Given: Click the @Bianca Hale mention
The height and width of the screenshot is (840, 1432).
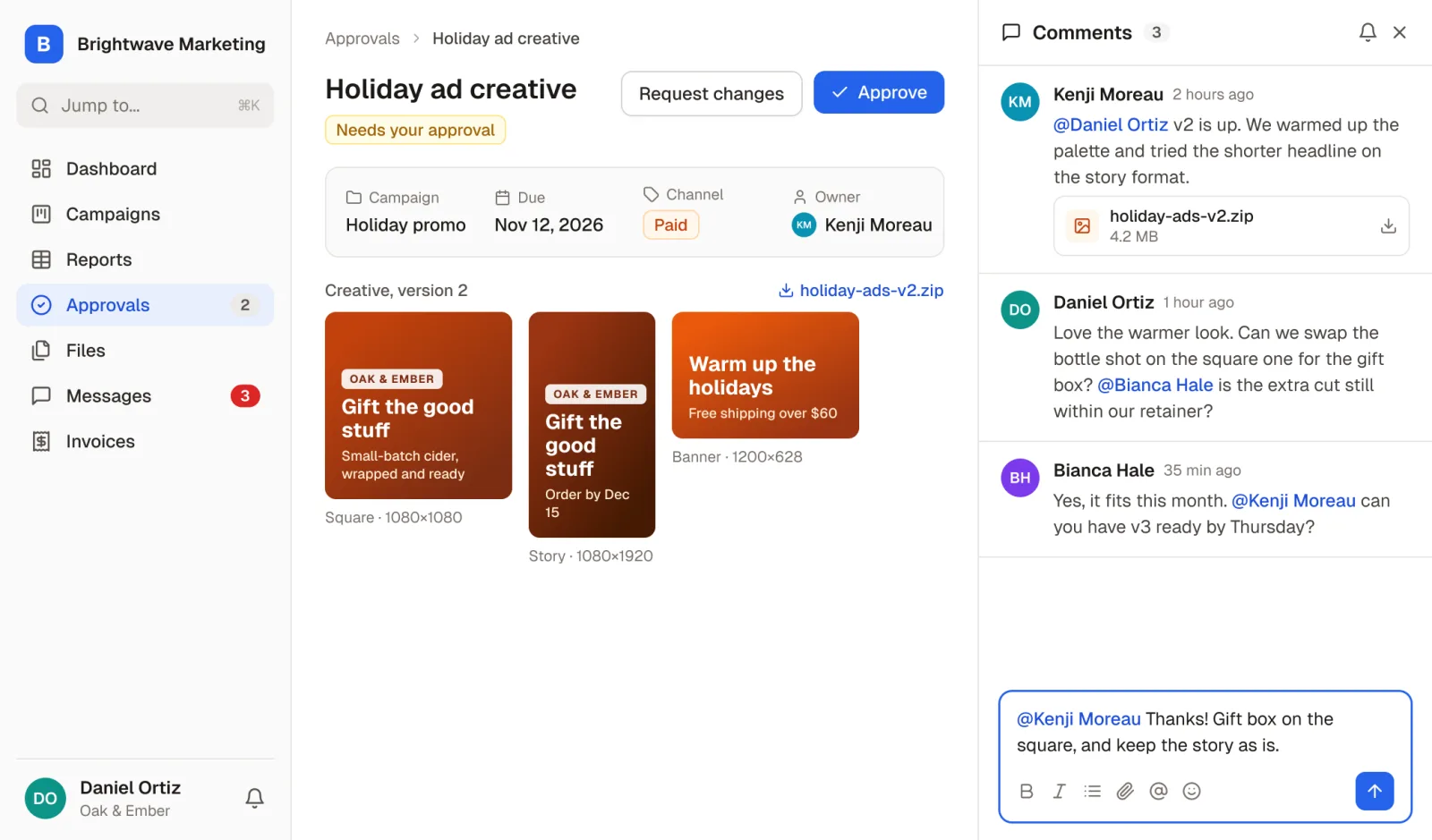Looking at the screenshot, I should [1155, 386].
